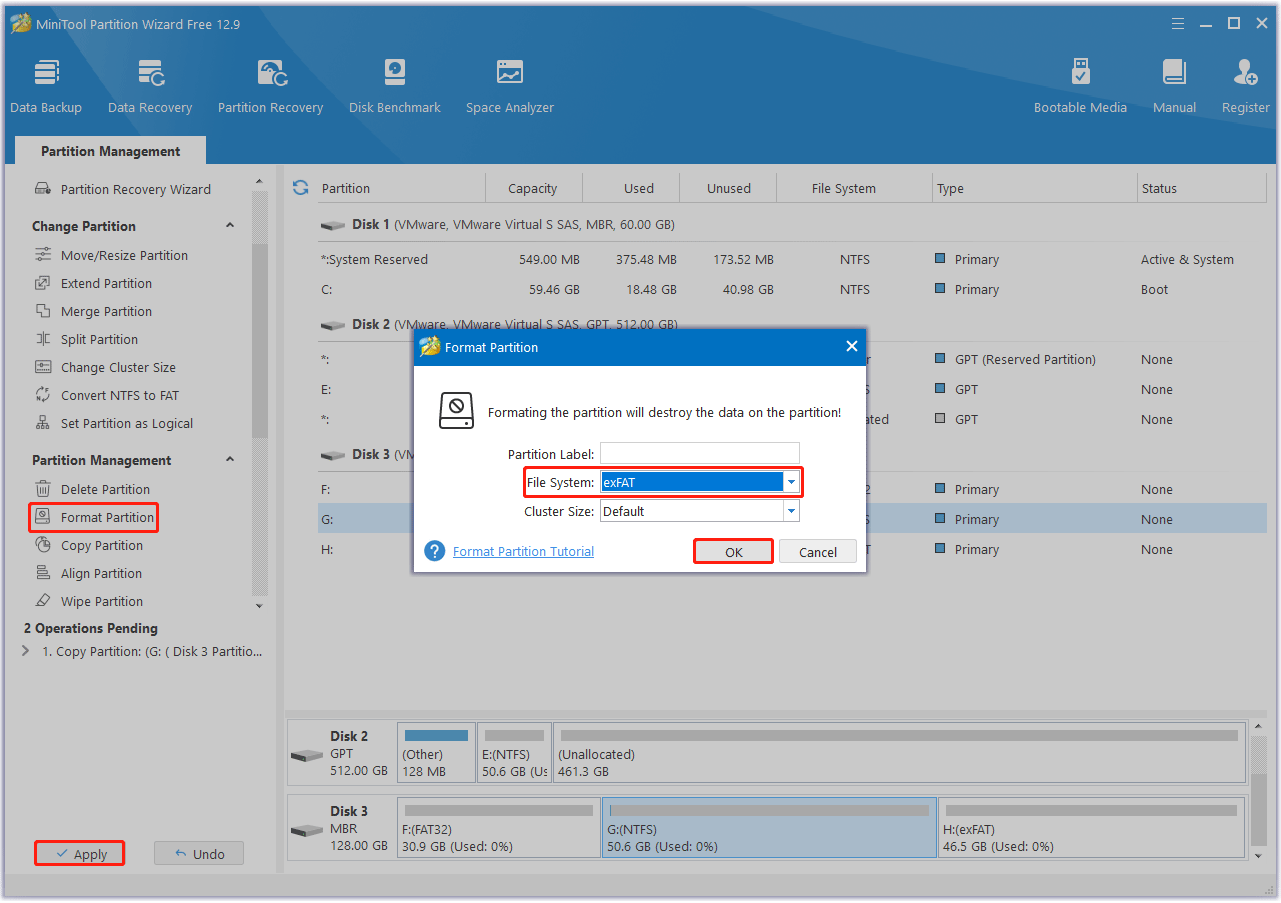Click the H:(exFAT) block in disk map

click(1091, 828)
